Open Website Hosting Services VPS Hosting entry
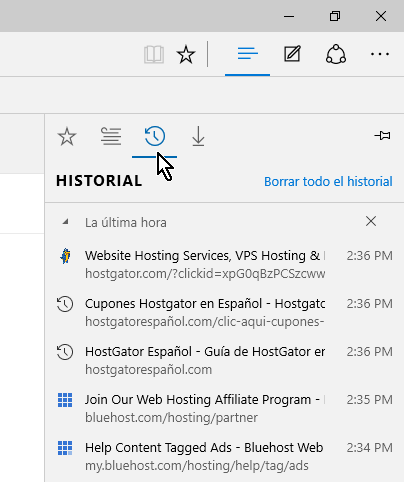Image resolution: width=404 pixels, height=482 pixels. pos(224,264)
